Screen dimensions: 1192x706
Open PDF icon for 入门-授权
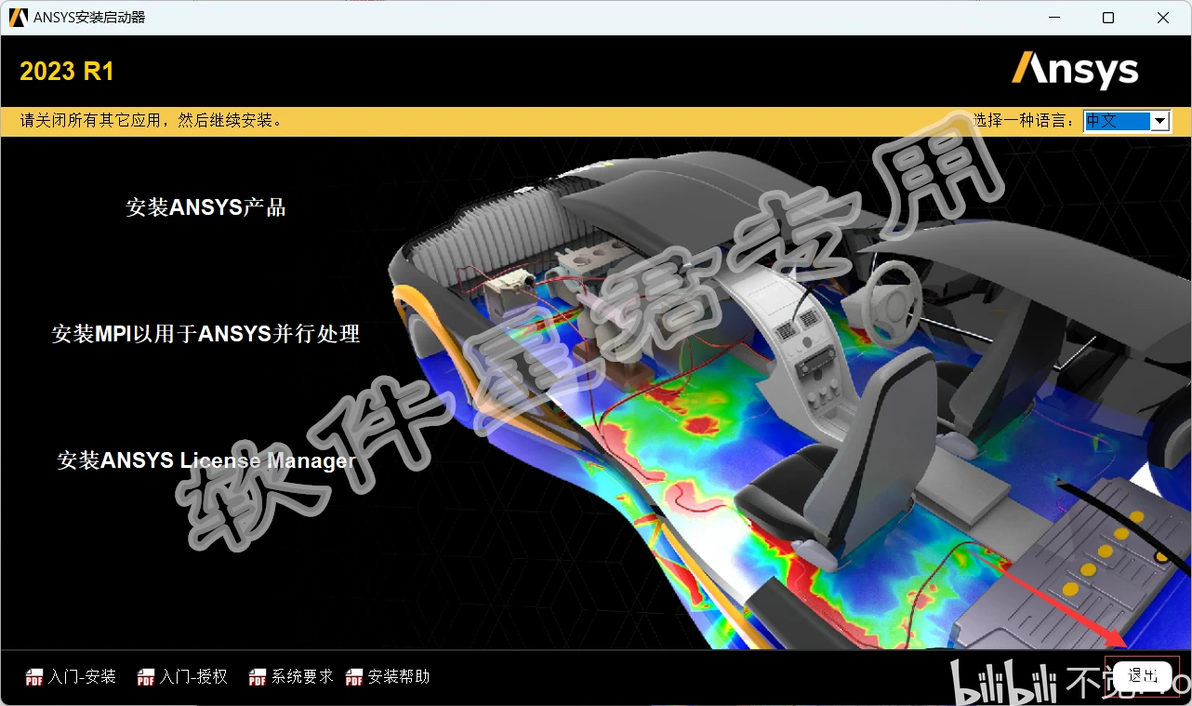pos(146,677)
